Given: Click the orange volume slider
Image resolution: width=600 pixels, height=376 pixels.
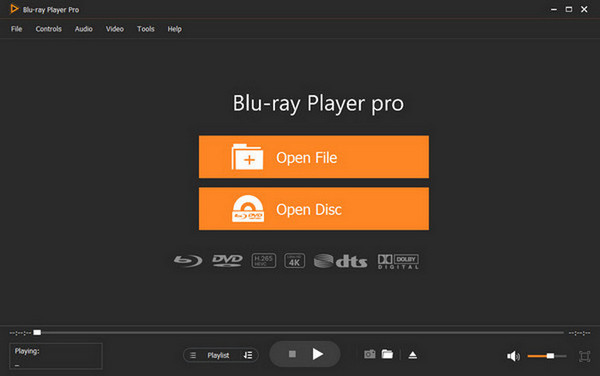Looking at the screenshot, I should tap(546, 356).
